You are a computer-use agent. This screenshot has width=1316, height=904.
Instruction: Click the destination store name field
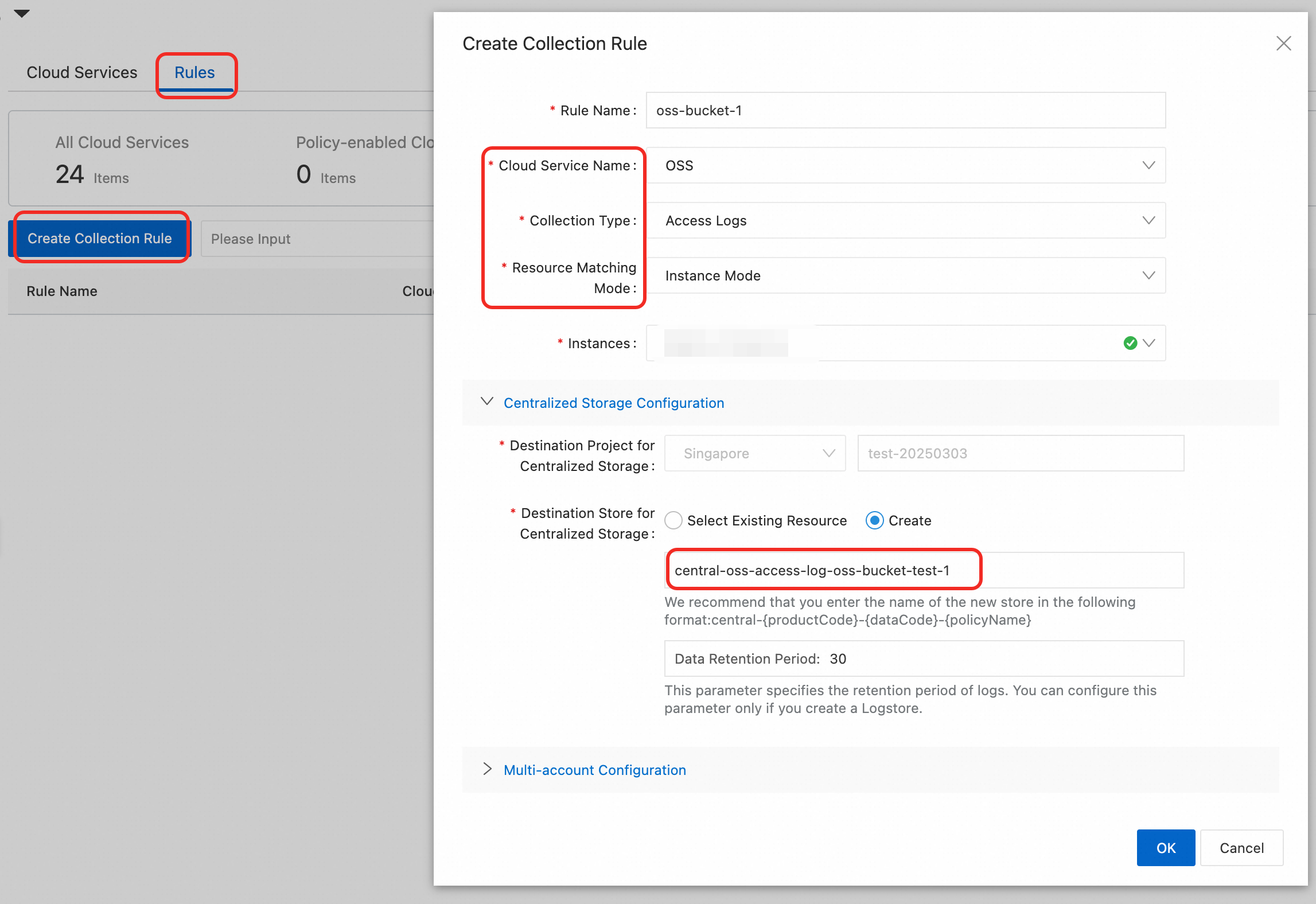(x=924, y=570)
